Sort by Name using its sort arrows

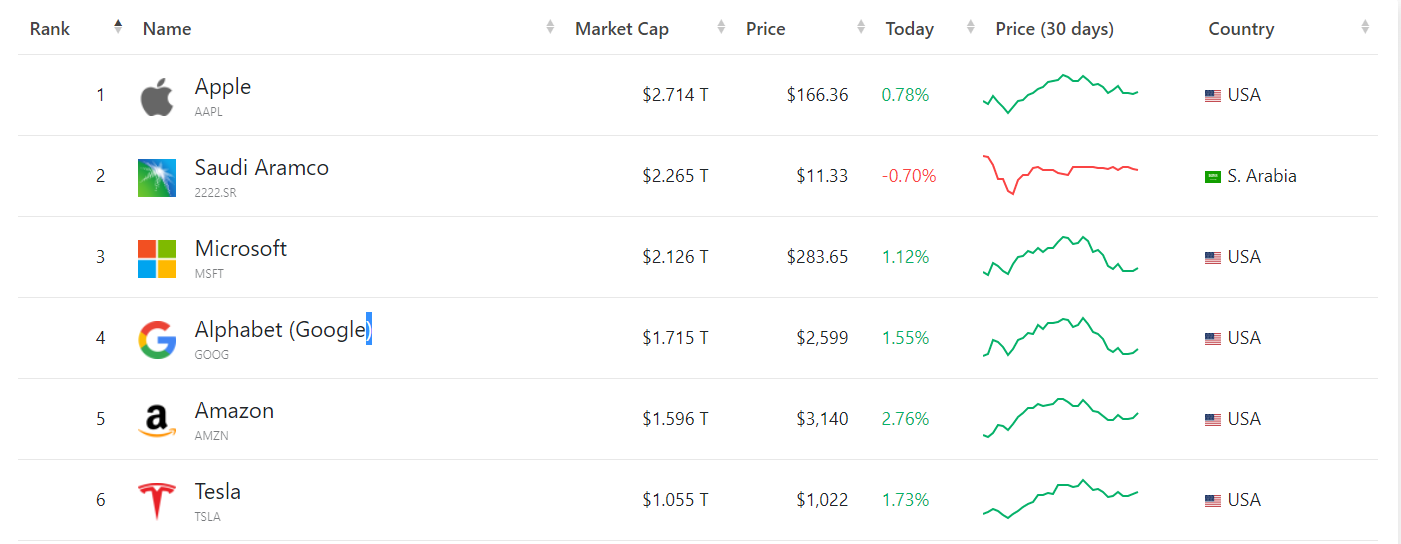coord(550,27)
